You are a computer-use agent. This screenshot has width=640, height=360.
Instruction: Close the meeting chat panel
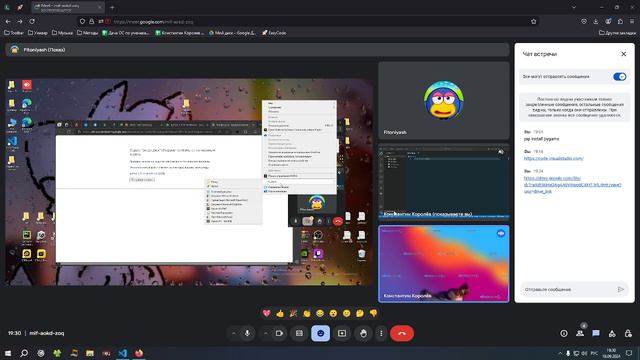pyautogui.click(x=623, y=54)
